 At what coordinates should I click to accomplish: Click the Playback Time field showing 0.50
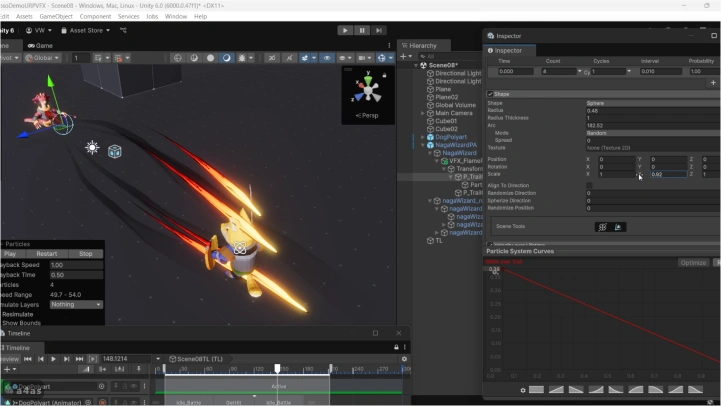(x=76, y=275)
